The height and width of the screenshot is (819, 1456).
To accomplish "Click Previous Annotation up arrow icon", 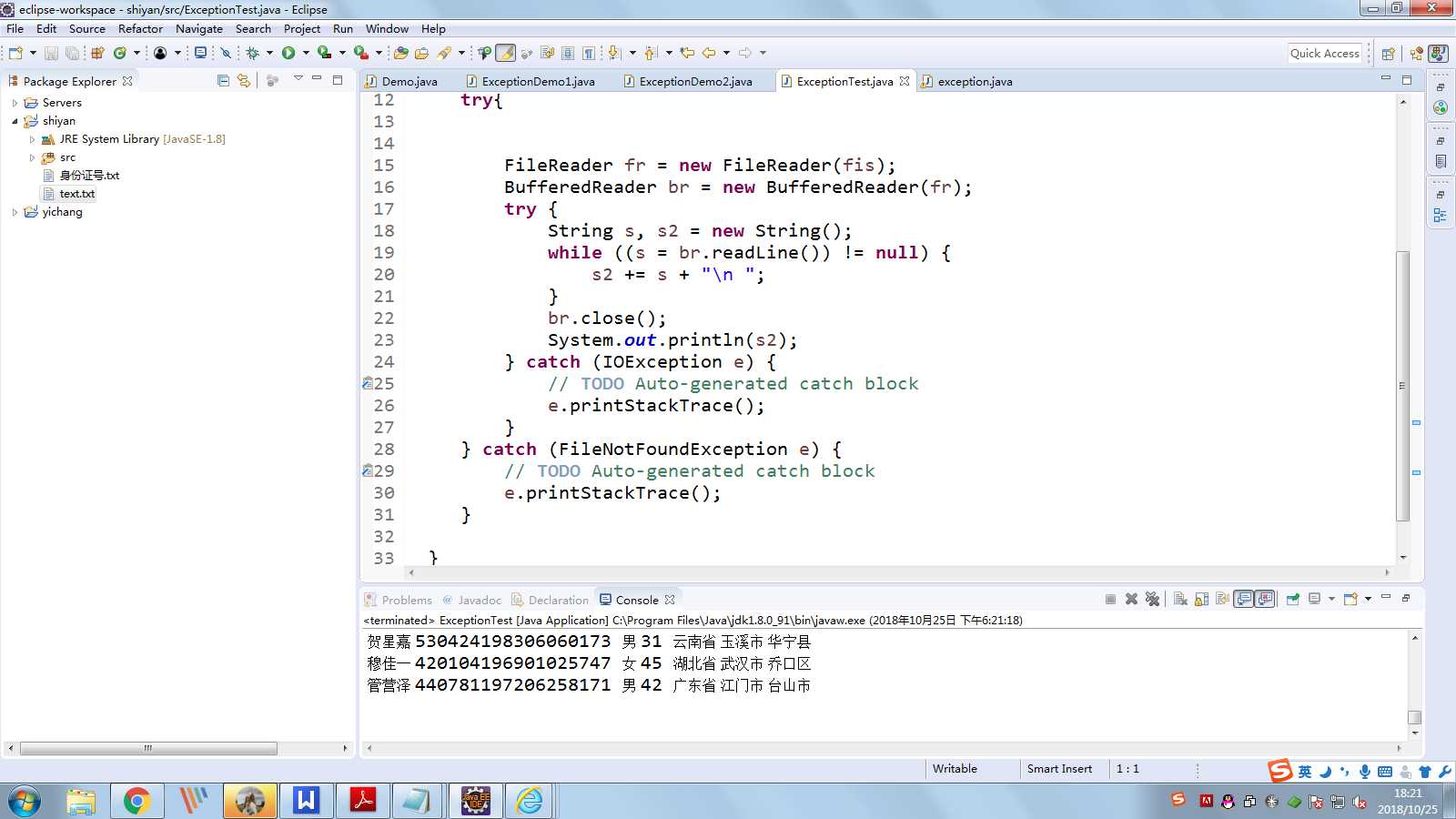I will click(651, 53).
